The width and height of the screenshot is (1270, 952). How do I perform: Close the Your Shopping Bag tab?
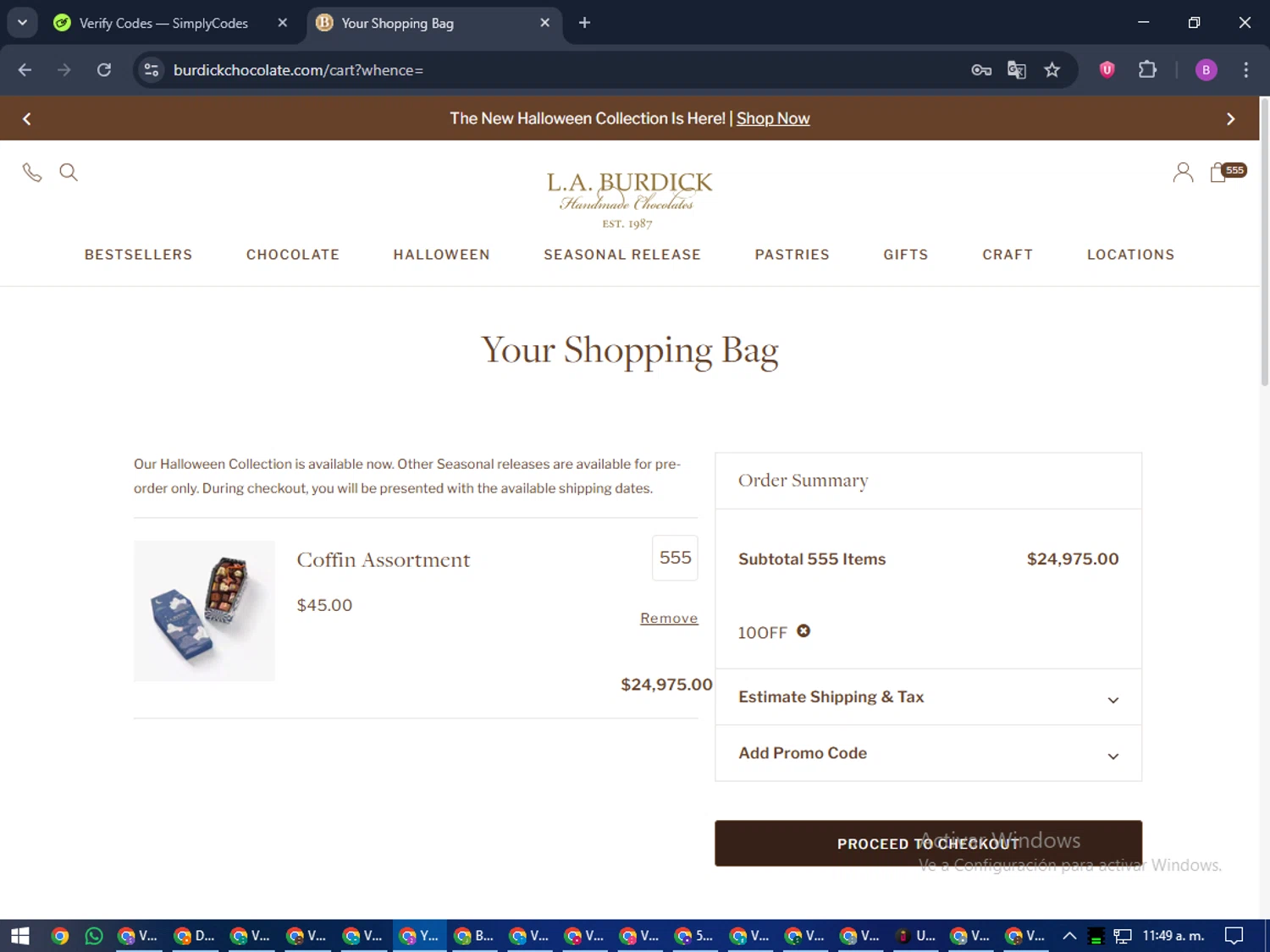click(x=544, y=23)
